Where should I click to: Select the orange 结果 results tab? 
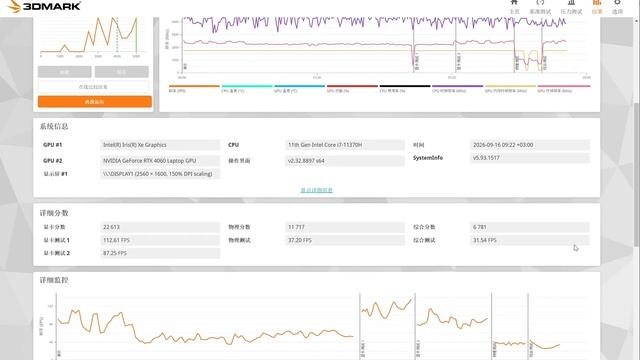tap(597, 7)
